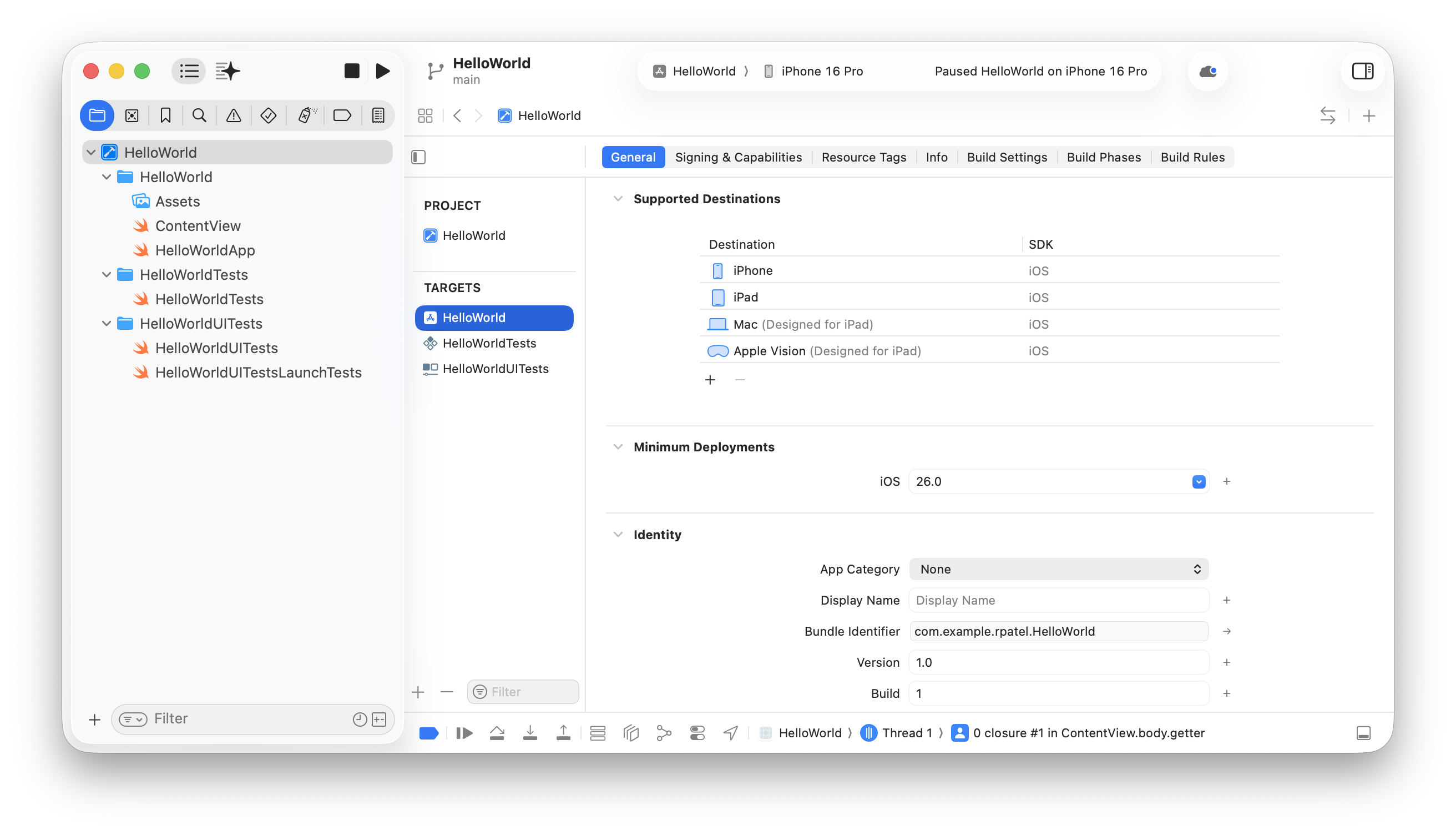Click the editor swap arrows icon

tap(1328, 116)
